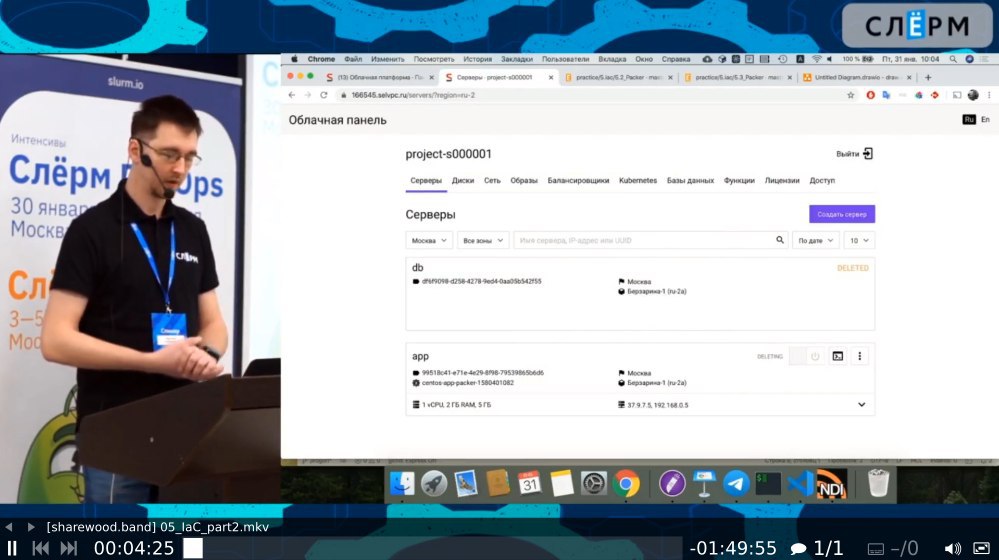The height and width of the screenshot is (560, 999).
Task: Select the Kubernetes tab
Action: [638, 181]
